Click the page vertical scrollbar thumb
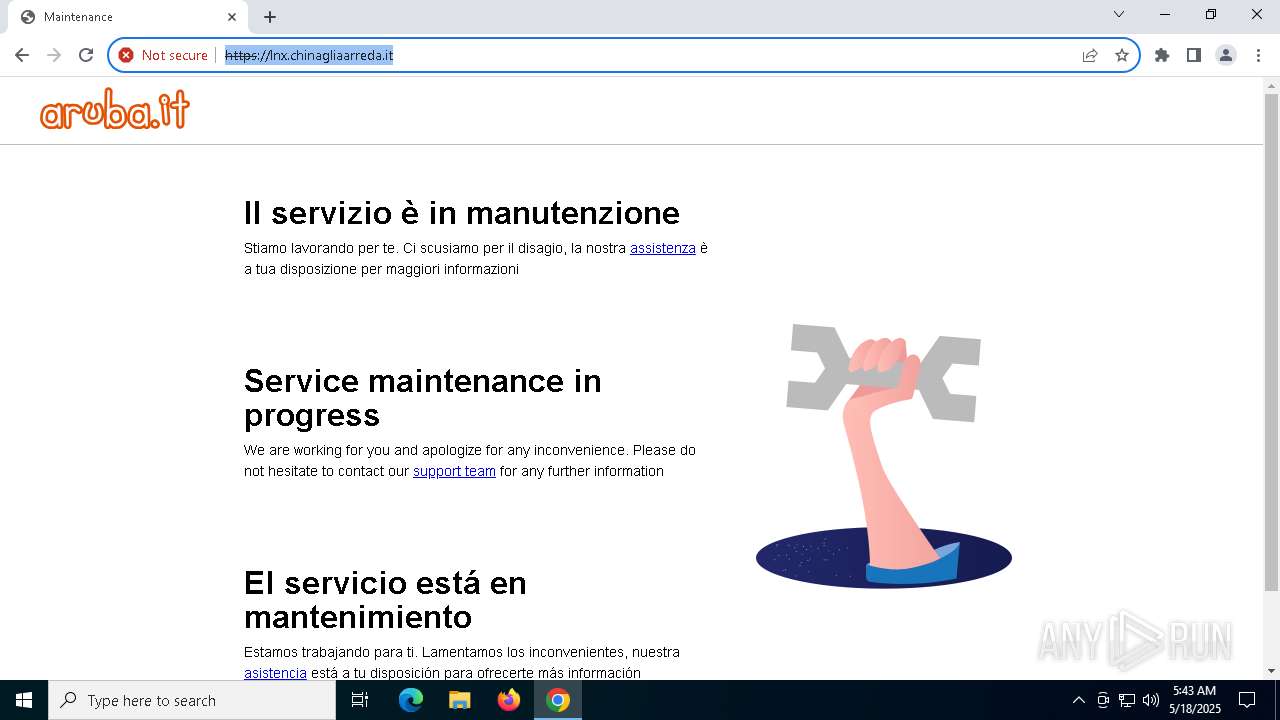Screen dimensions: 1280x720 pos(1272,342)
